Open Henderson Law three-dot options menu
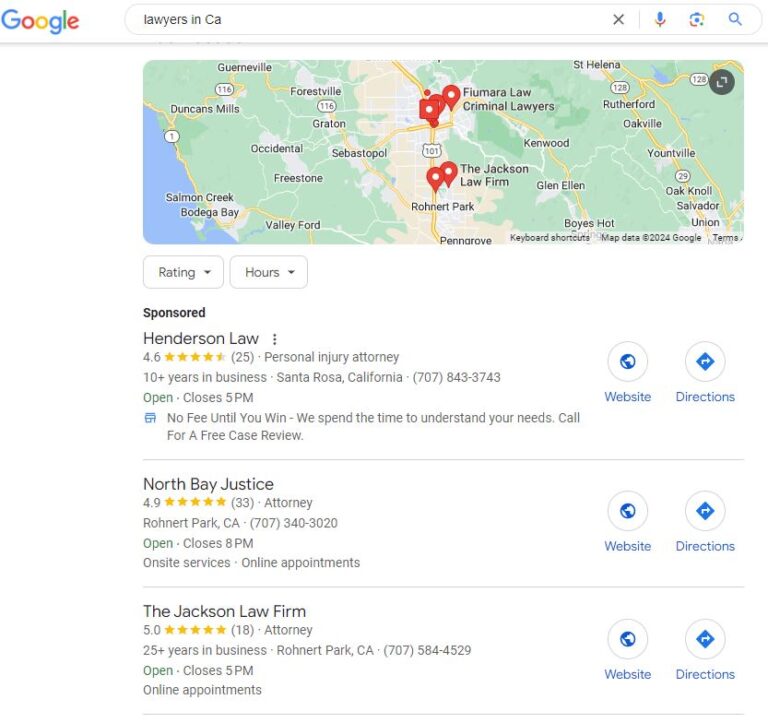768x723 pixels. coord(275,339)
